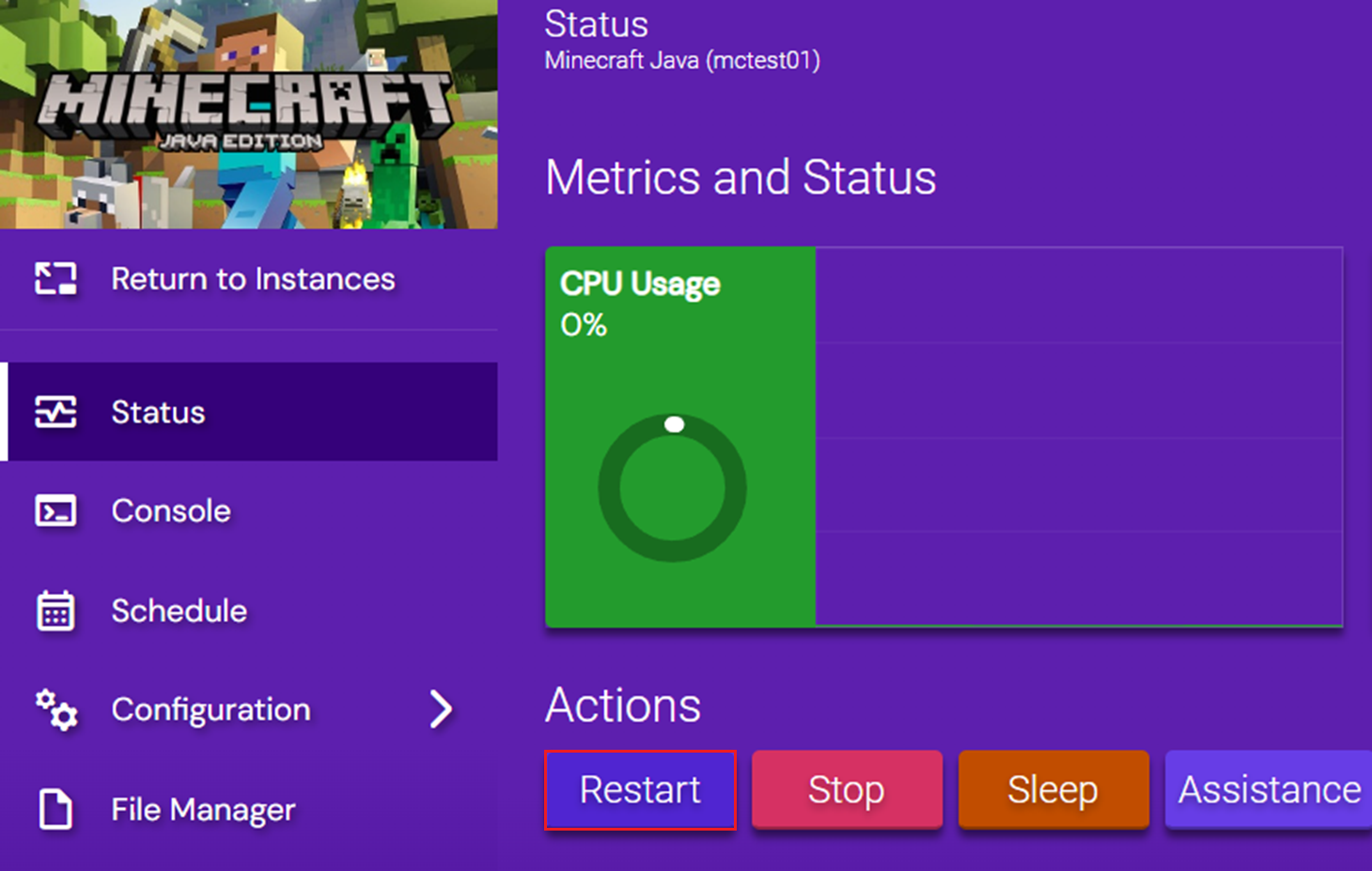Open File Manager from the sidebar
Screen dimensions: 1372x871
[203, 809]
